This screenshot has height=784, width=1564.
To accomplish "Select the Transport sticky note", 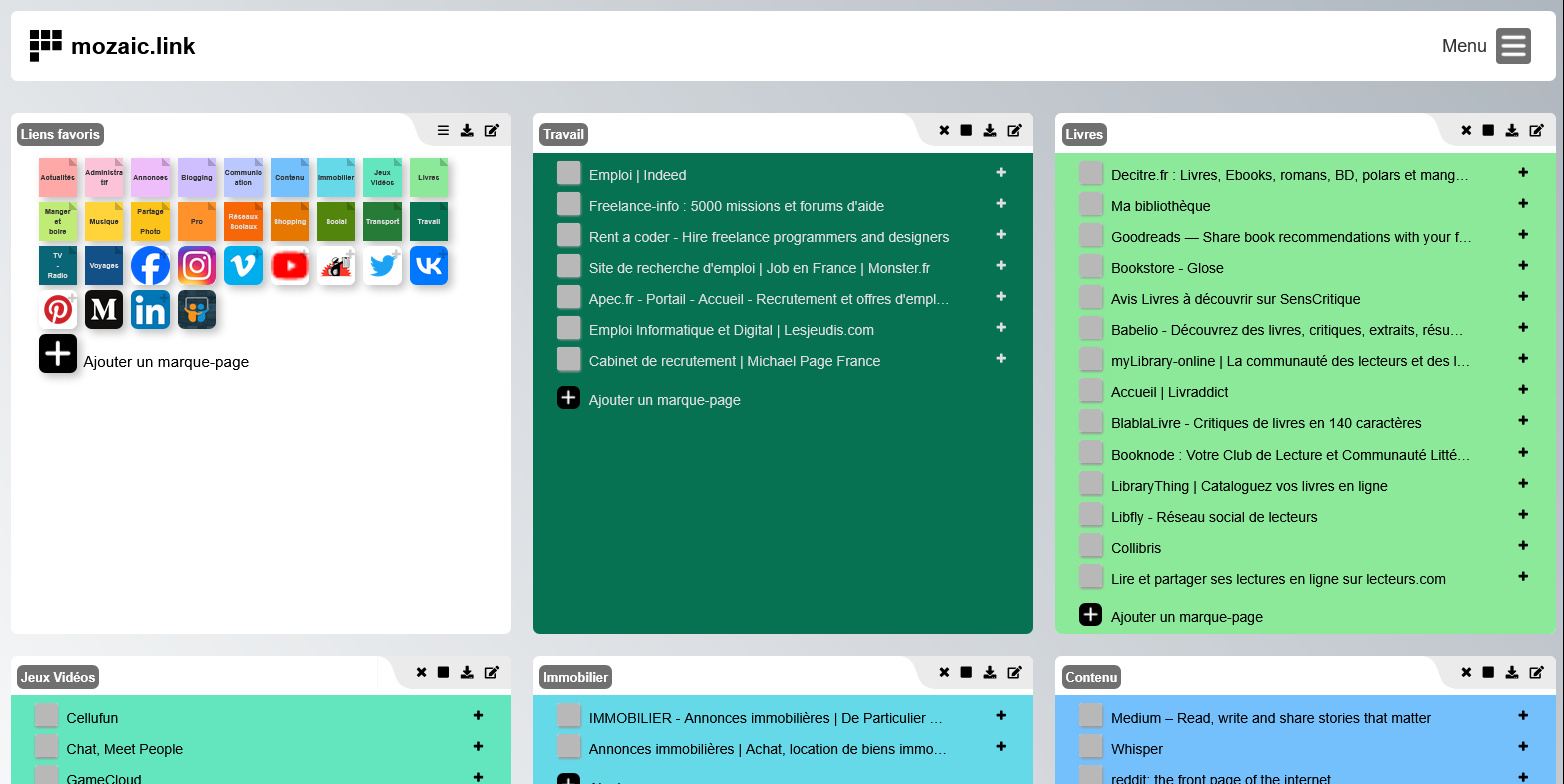I will 382,221.
